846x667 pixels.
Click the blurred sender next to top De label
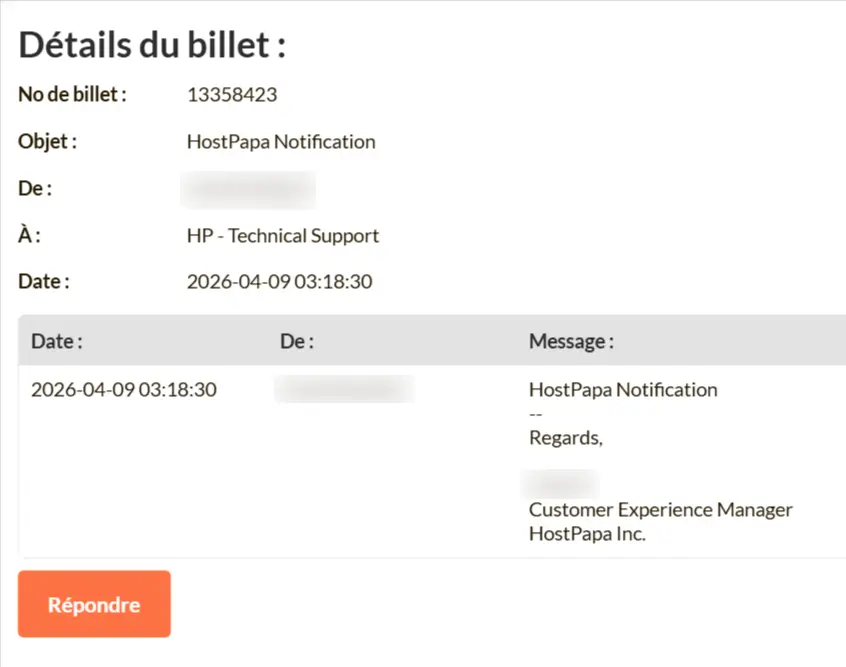(248, 189)
